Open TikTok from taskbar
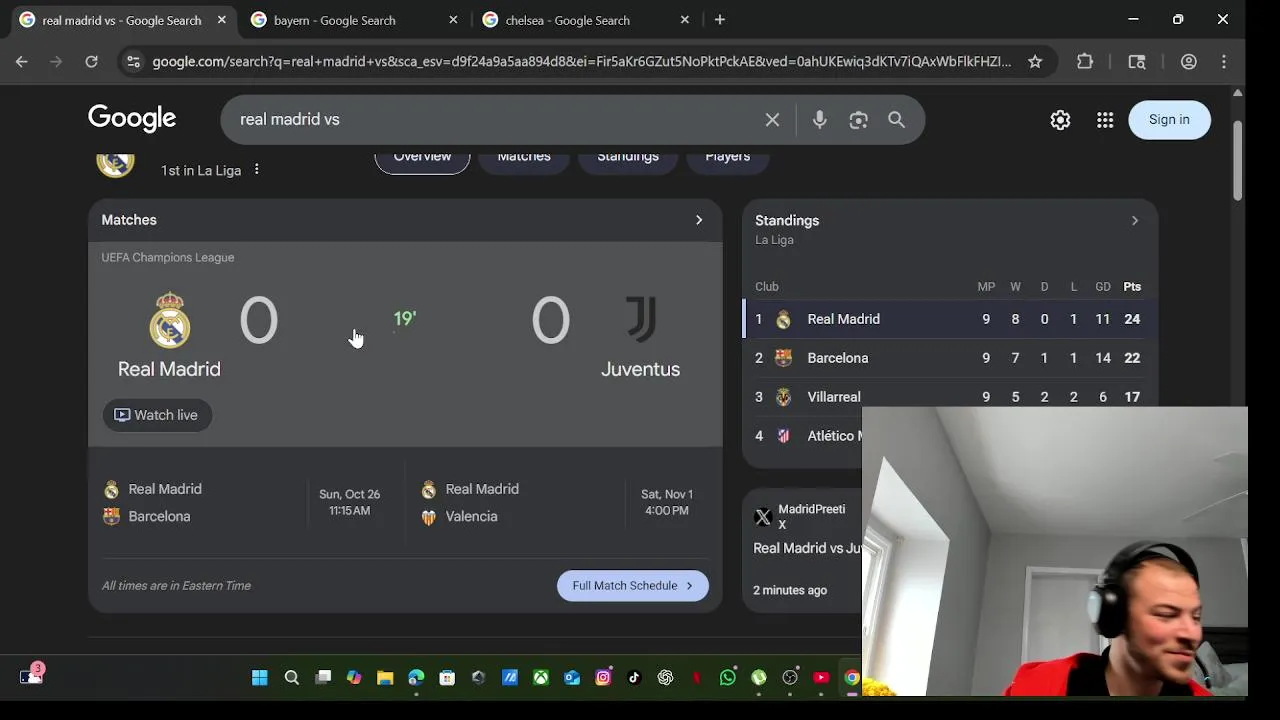 tap(634, 677)
